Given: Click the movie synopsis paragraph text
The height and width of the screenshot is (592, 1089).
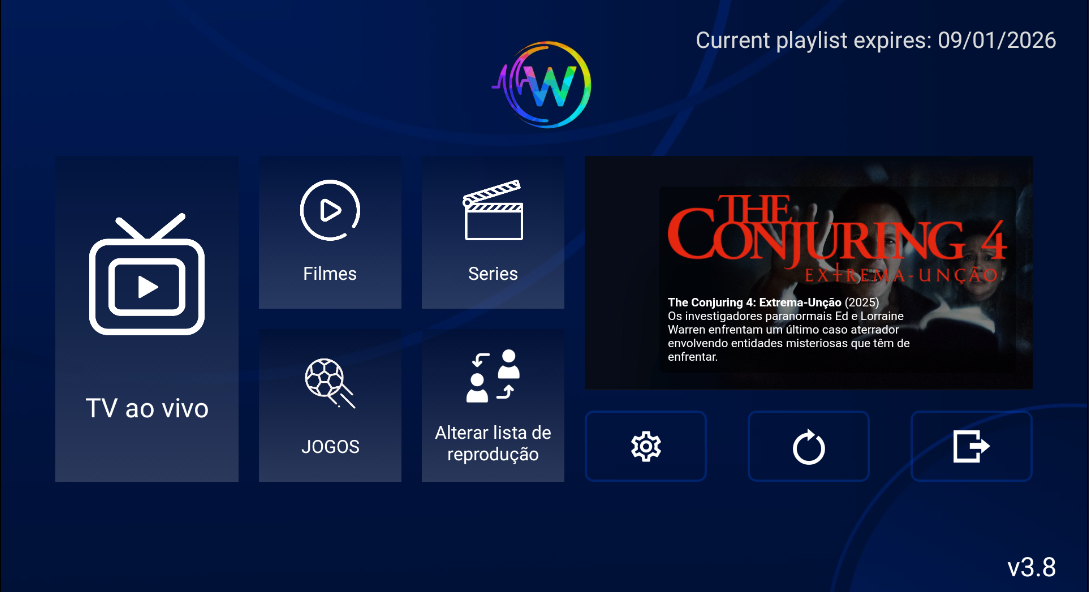Looking at the screenshot, I should tap(788, 336).
